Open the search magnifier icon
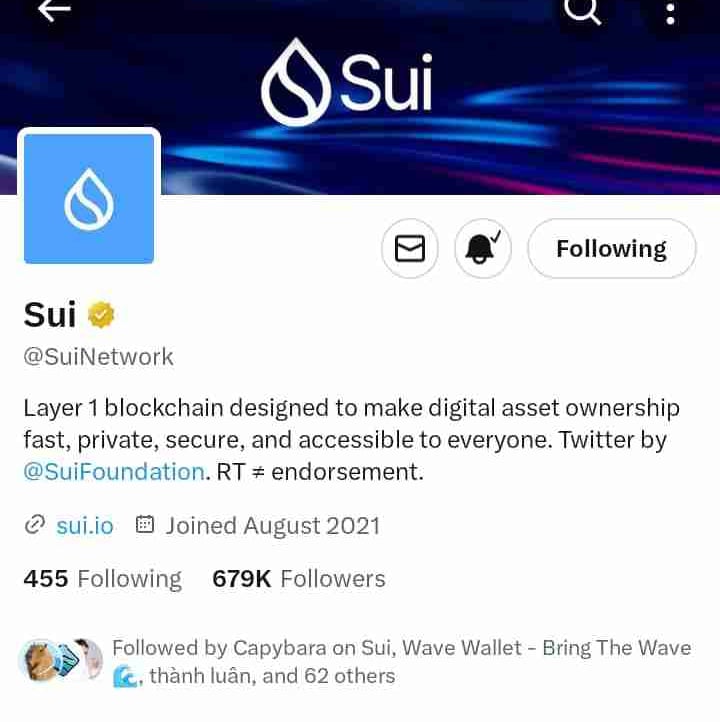720x722 pixels. [582, 11]
